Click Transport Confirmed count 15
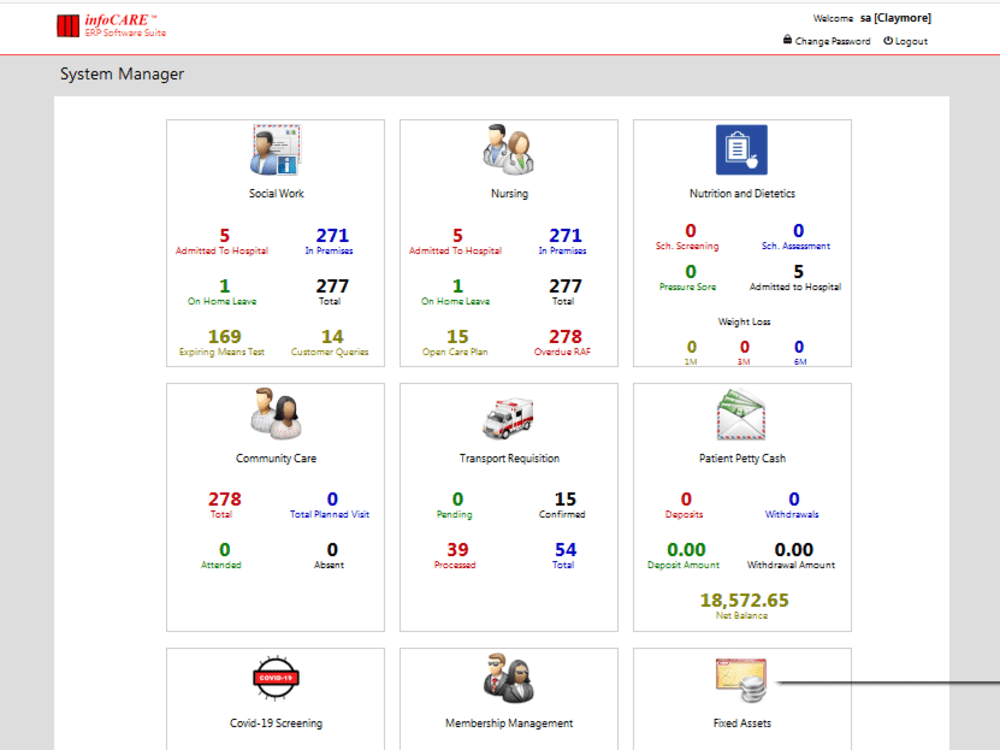Viewport: 1000px width, 750px height. (x=565, y=499)
